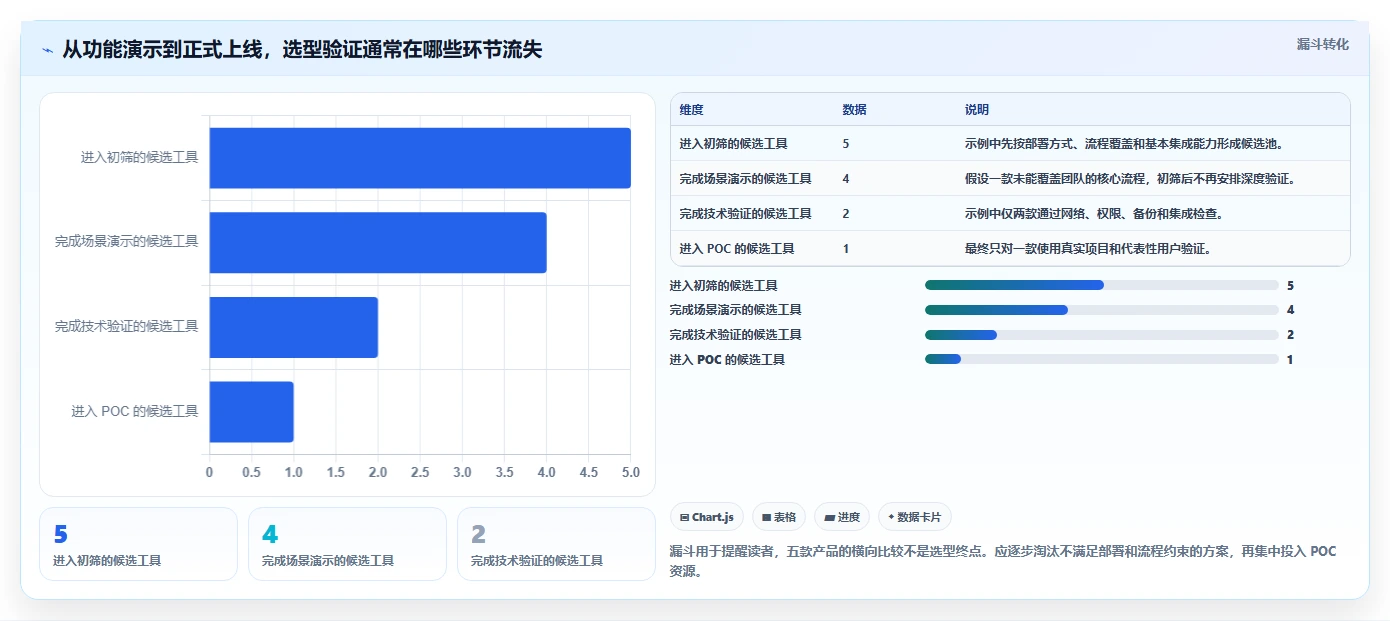Click the 进入初筛的候选工具 chart axis label
This screenshot has width=1390, height=621.
click(x=139, y=158)
